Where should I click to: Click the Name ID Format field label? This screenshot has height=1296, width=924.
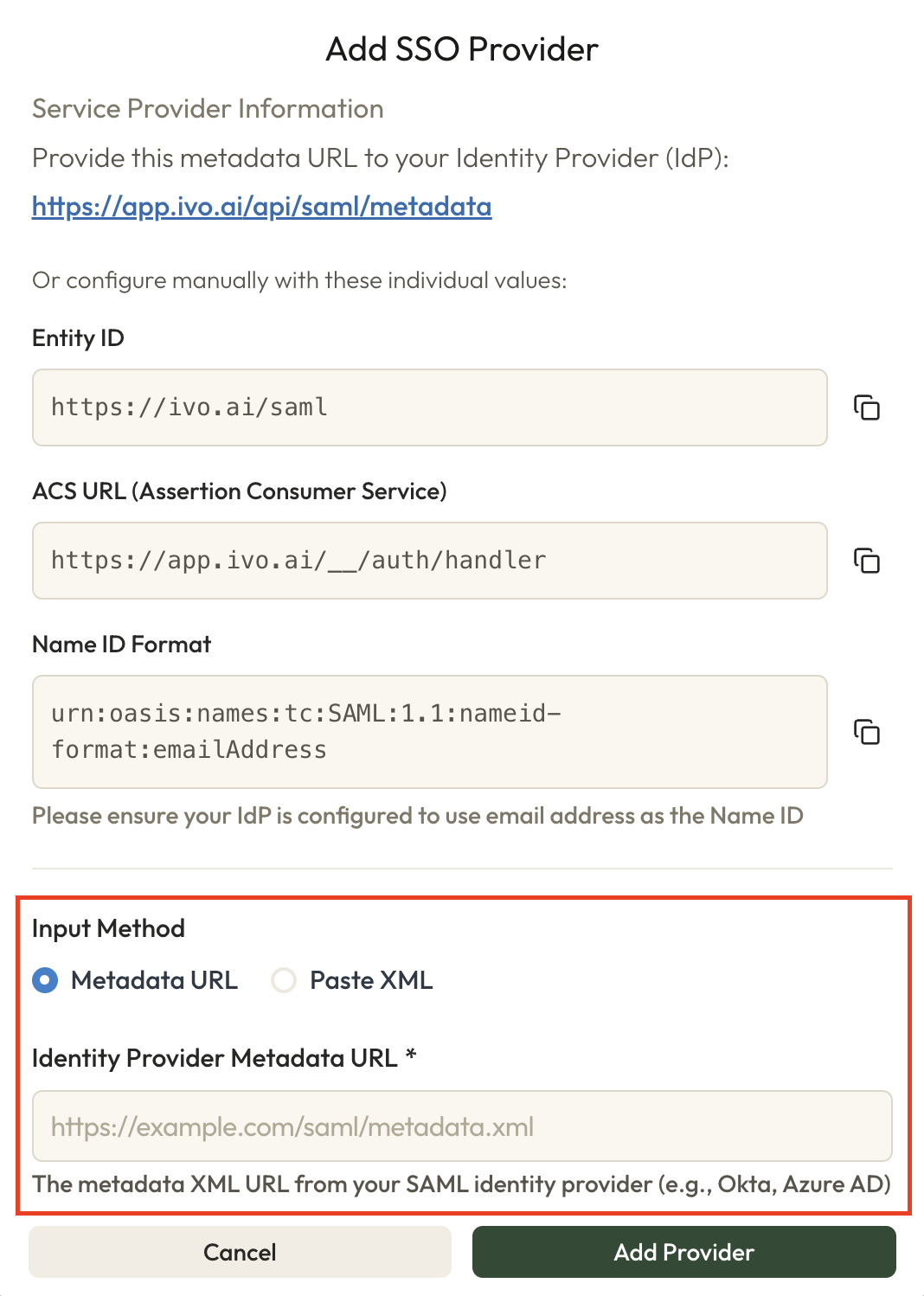(x=121, y=645)
